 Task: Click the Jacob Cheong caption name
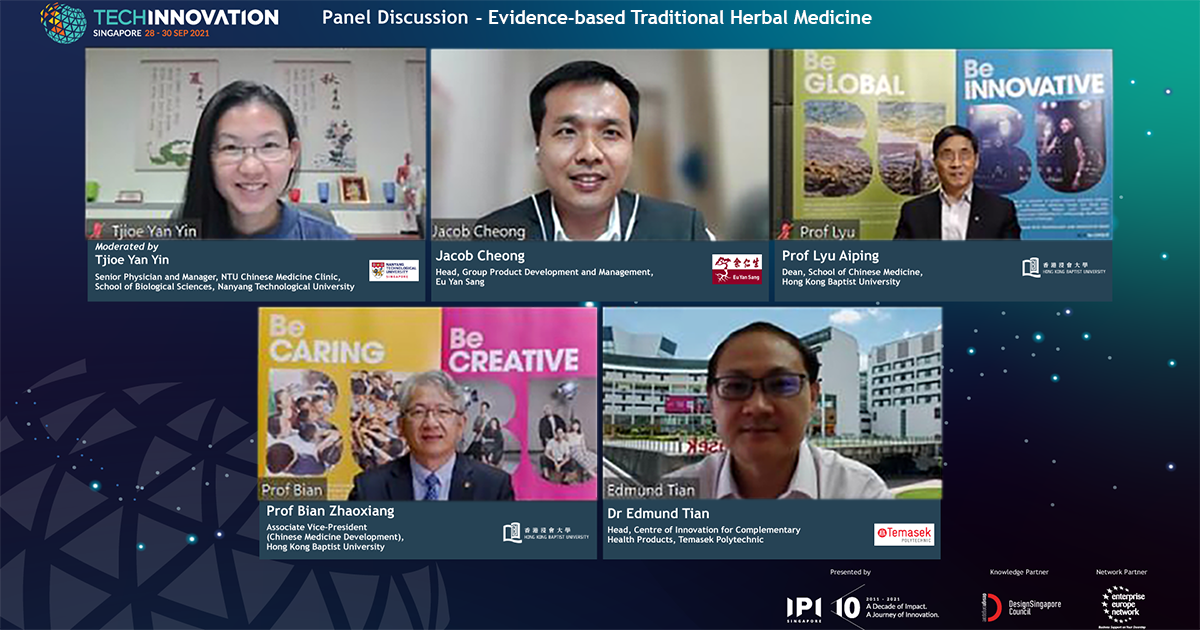click(x=480, y=256)
